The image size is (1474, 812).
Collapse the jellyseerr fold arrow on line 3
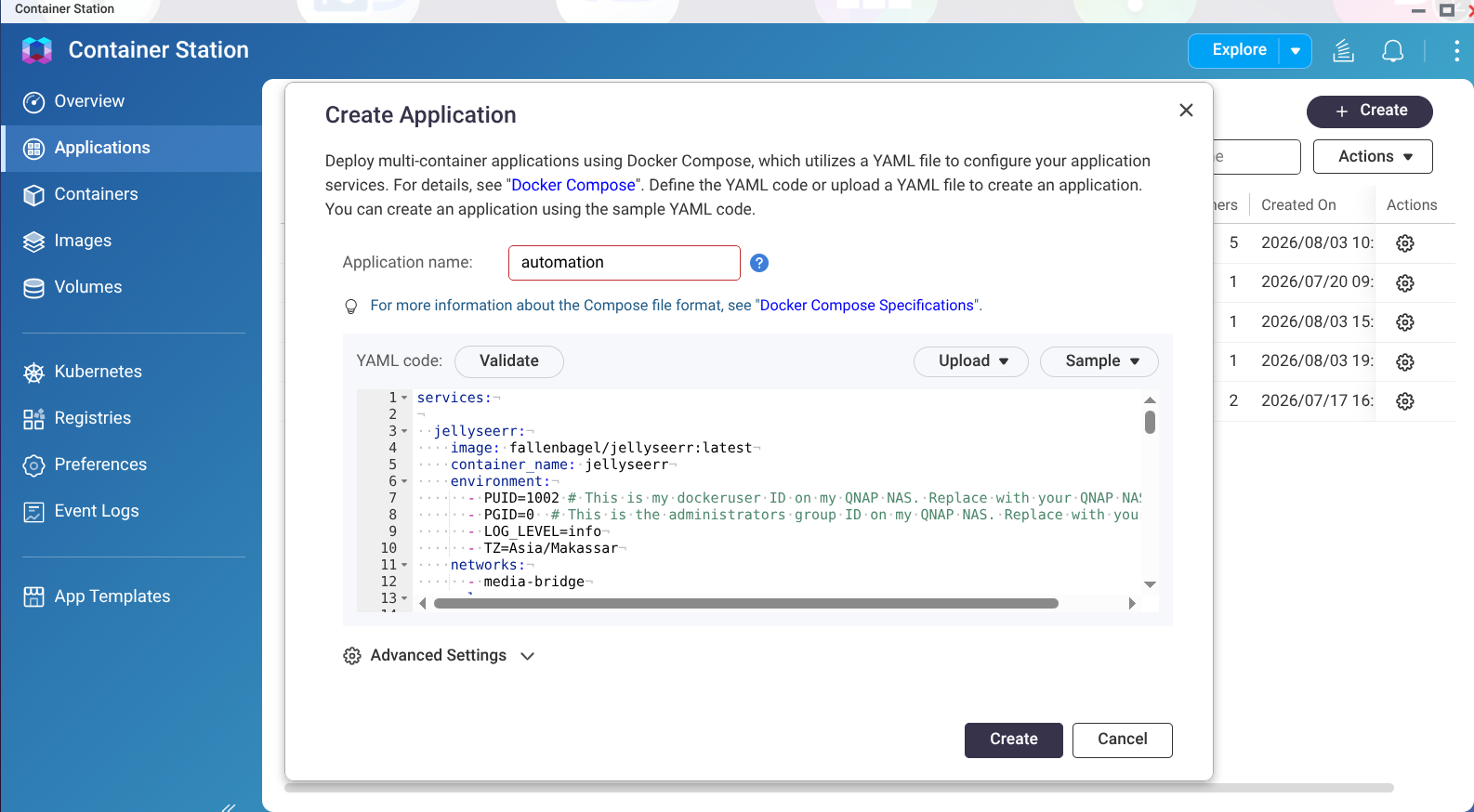[x=404, y=431]
